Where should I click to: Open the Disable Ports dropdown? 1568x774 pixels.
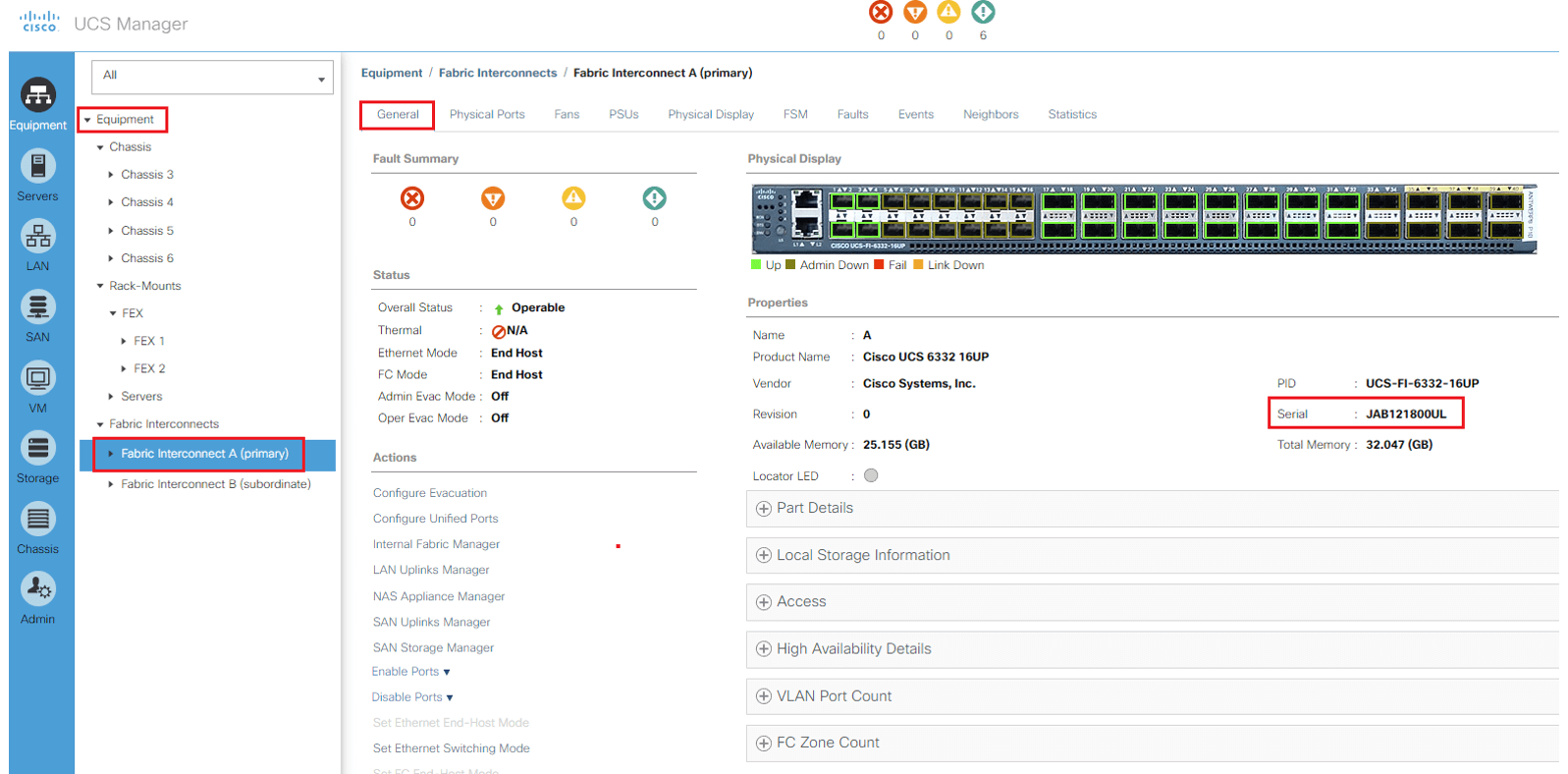click(x=412, y=697)
